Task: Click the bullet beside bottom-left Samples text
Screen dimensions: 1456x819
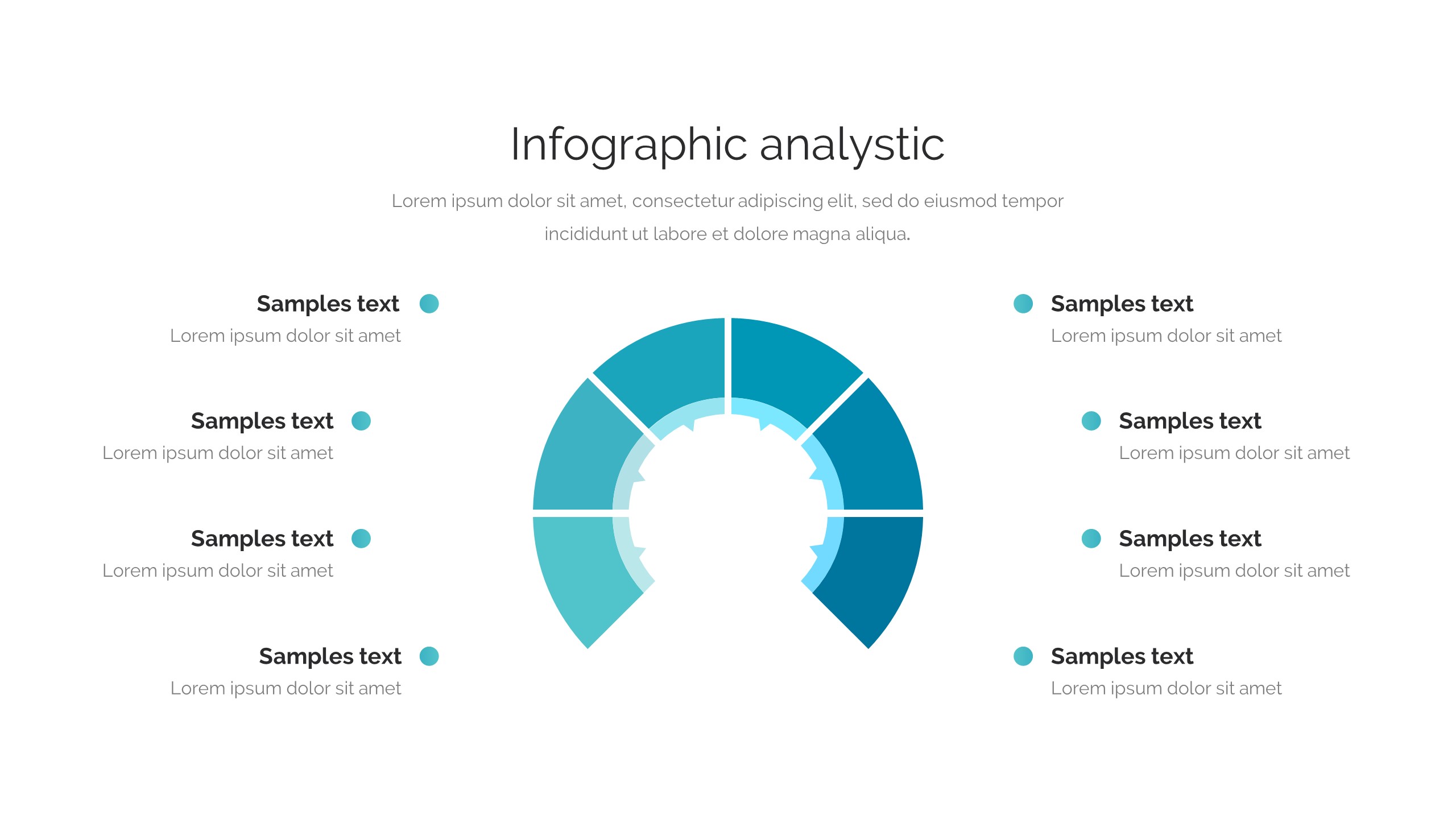Action: coord(429,656)
